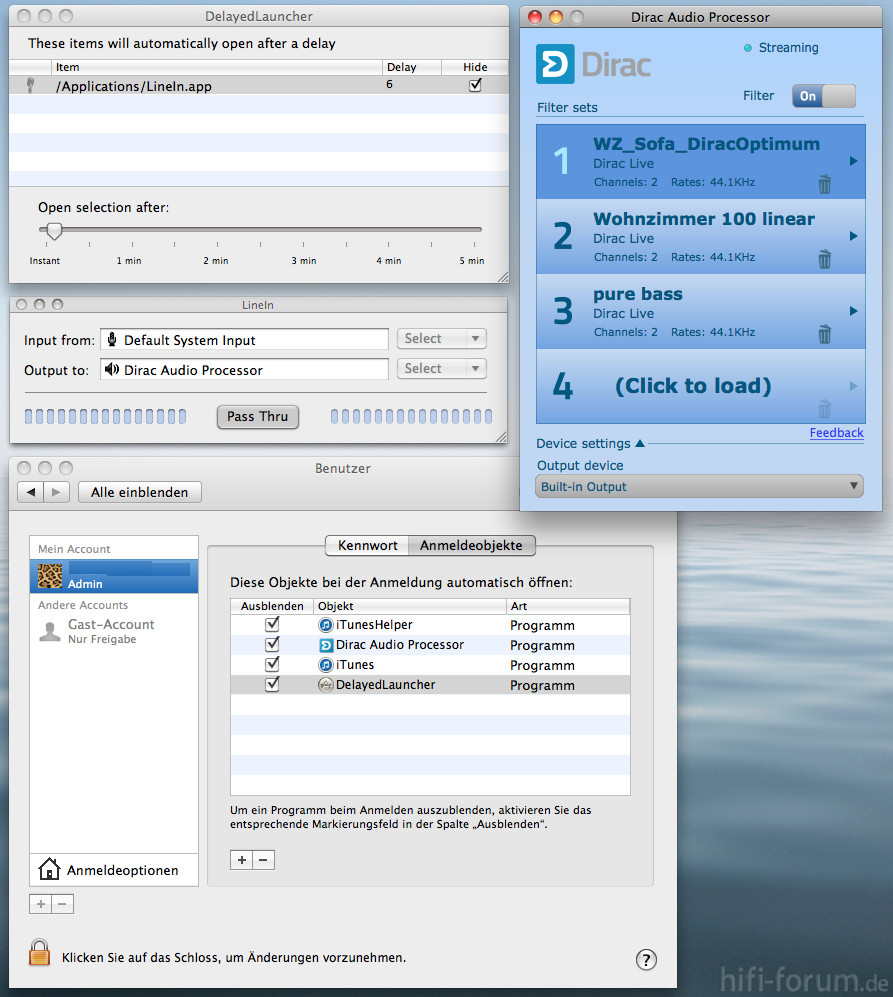Screen dimensions: 893x997
Task: Open the Feedback link in Dirac
Action: 836,433
